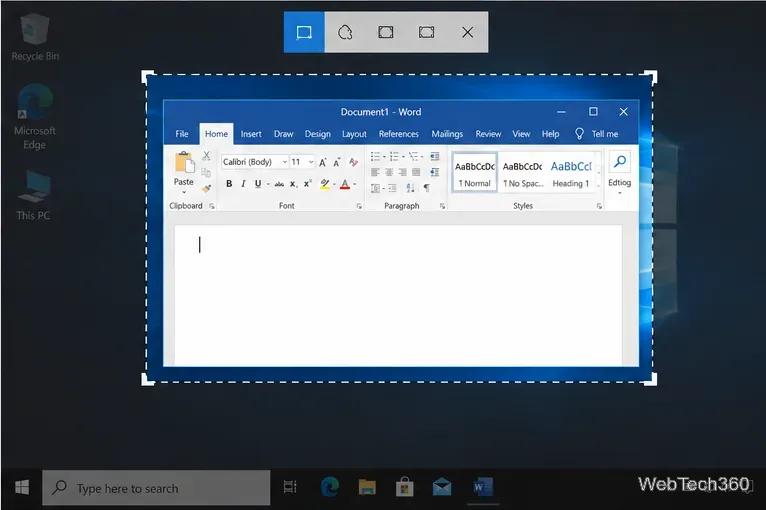Switch to the Design tab
Image resolution: width=766 pixels, height=510 pixels.
tap(318, 134)
